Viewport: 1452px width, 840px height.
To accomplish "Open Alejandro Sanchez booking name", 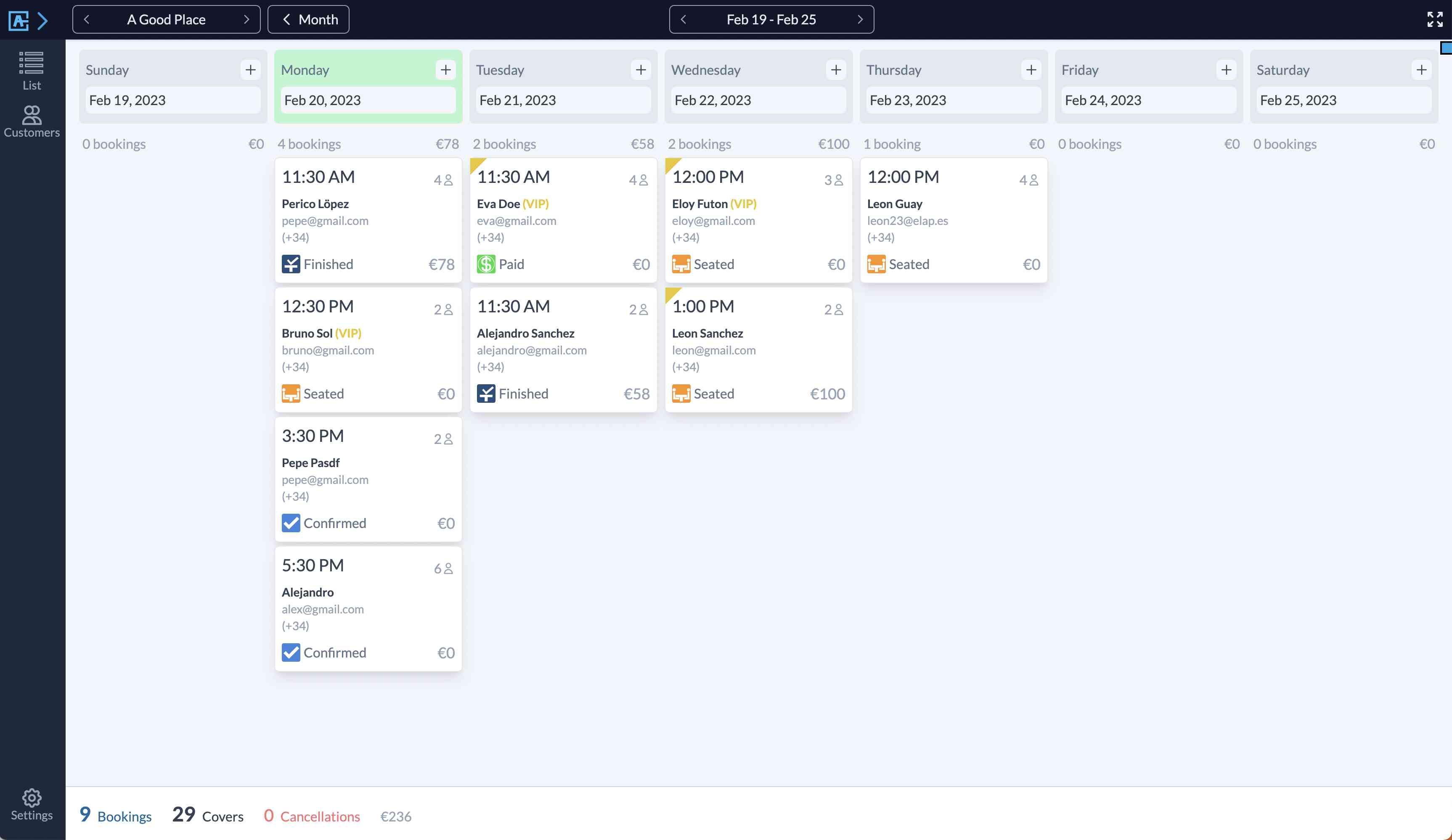I will [x=525, y=333].
